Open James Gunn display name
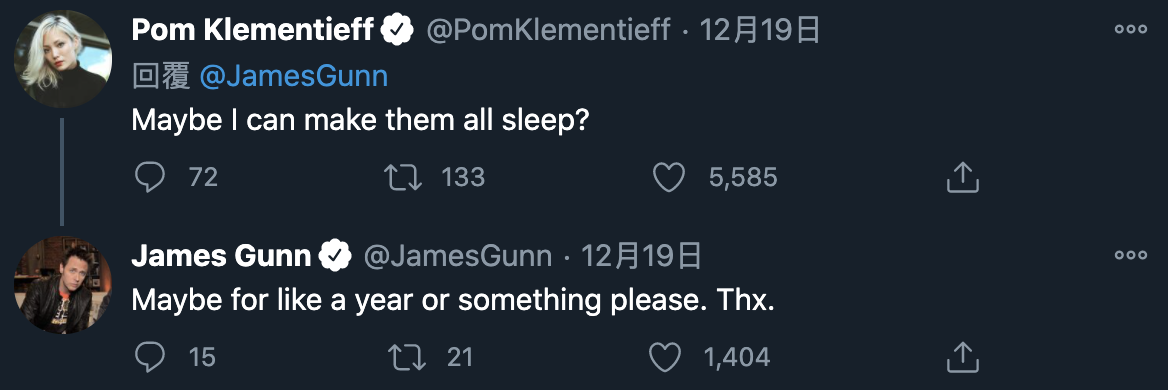The image size is (1168, 390). click(x=220, y=256)
